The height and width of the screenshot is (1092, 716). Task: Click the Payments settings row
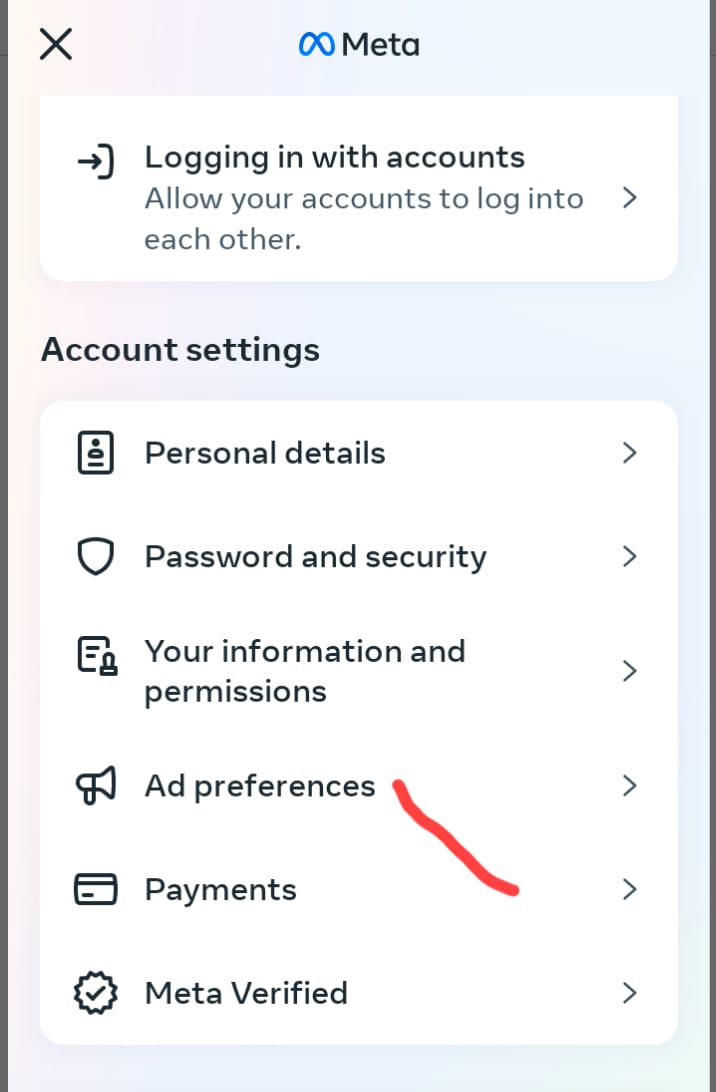coord(220,889)
